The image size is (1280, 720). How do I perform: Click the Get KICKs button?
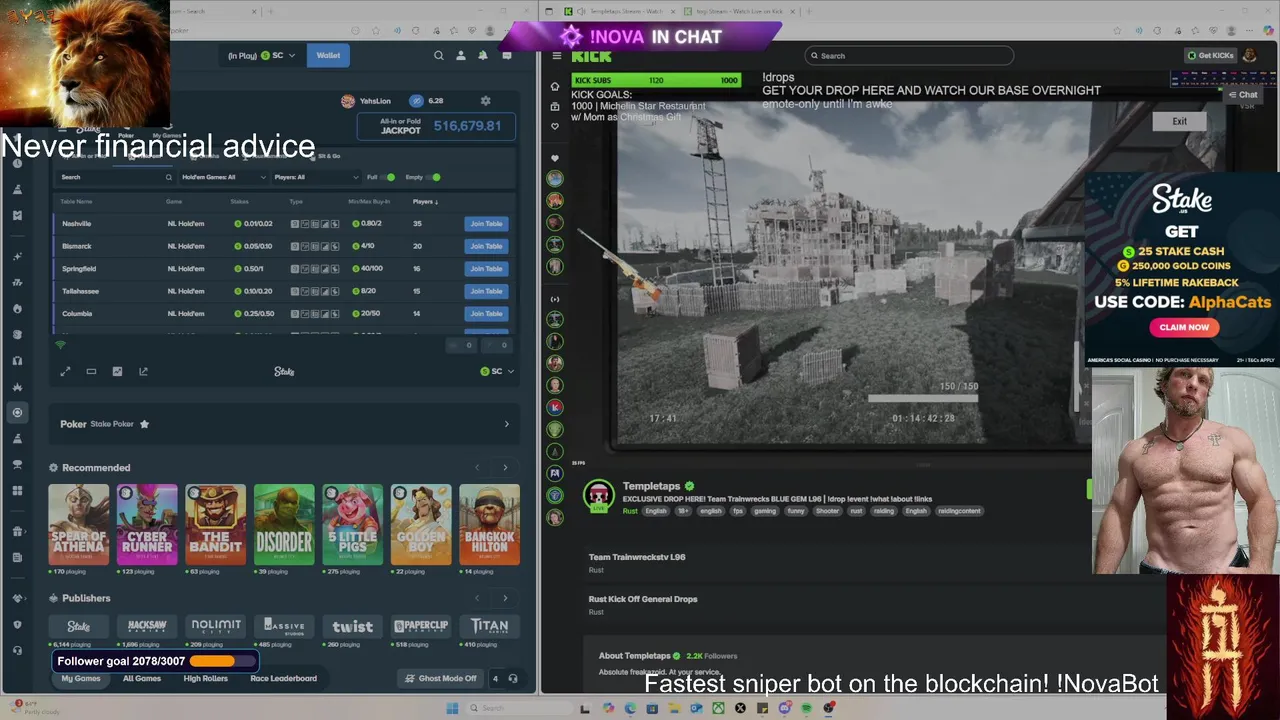1210,55
